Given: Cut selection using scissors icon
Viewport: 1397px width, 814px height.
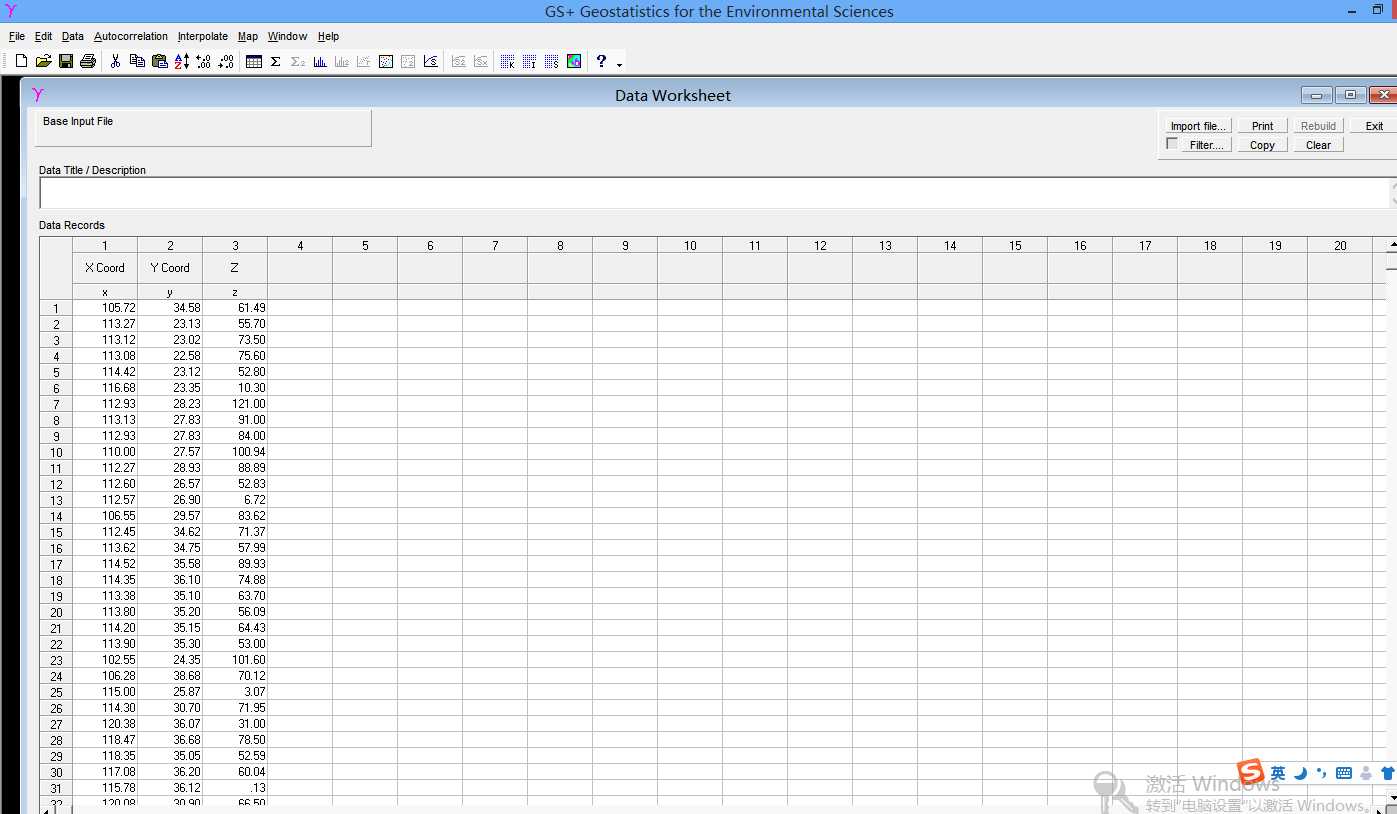Looking at the screenshot, I should click(115, 61).
